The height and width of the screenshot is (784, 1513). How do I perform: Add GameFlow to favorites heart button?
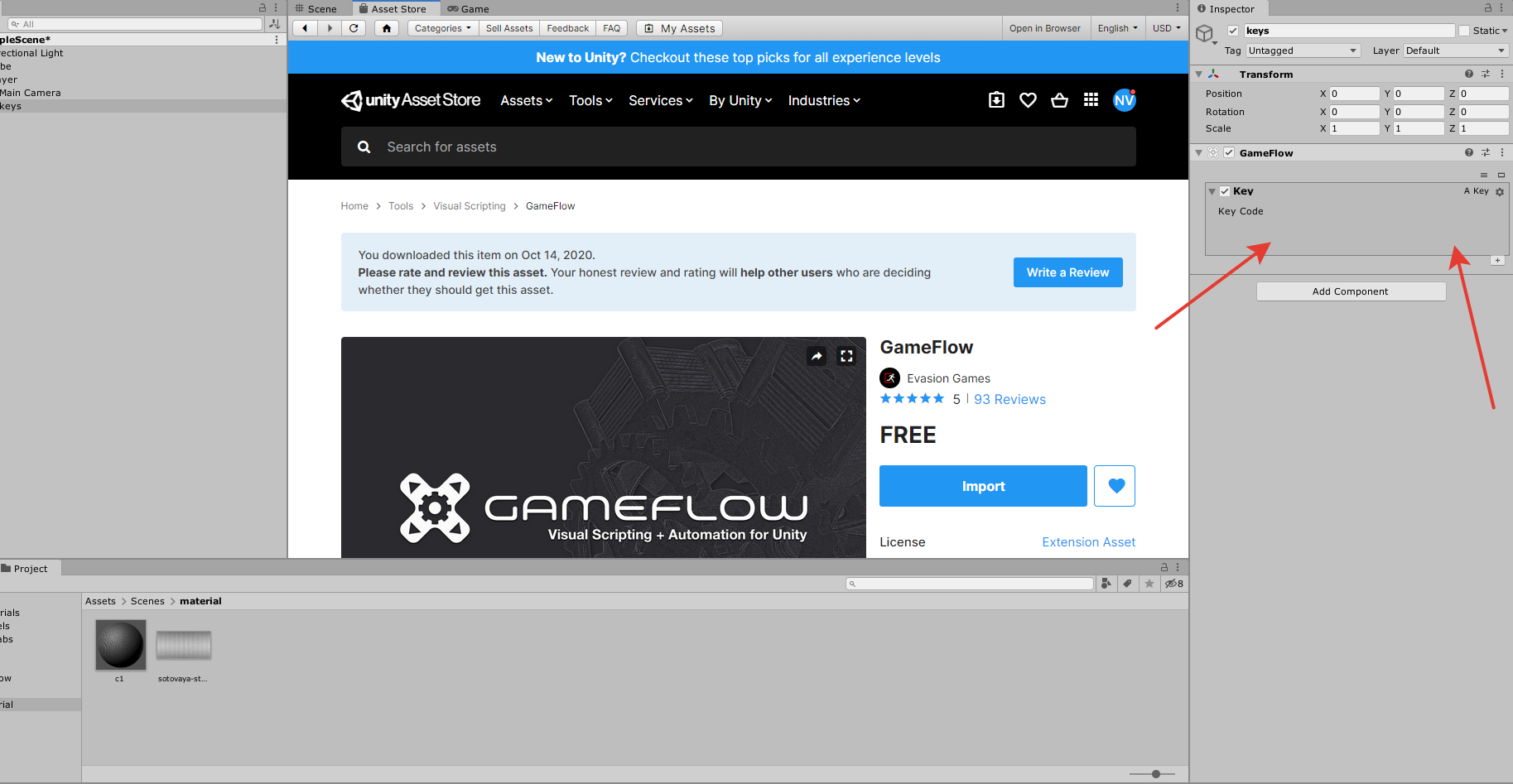(1115, 486)
